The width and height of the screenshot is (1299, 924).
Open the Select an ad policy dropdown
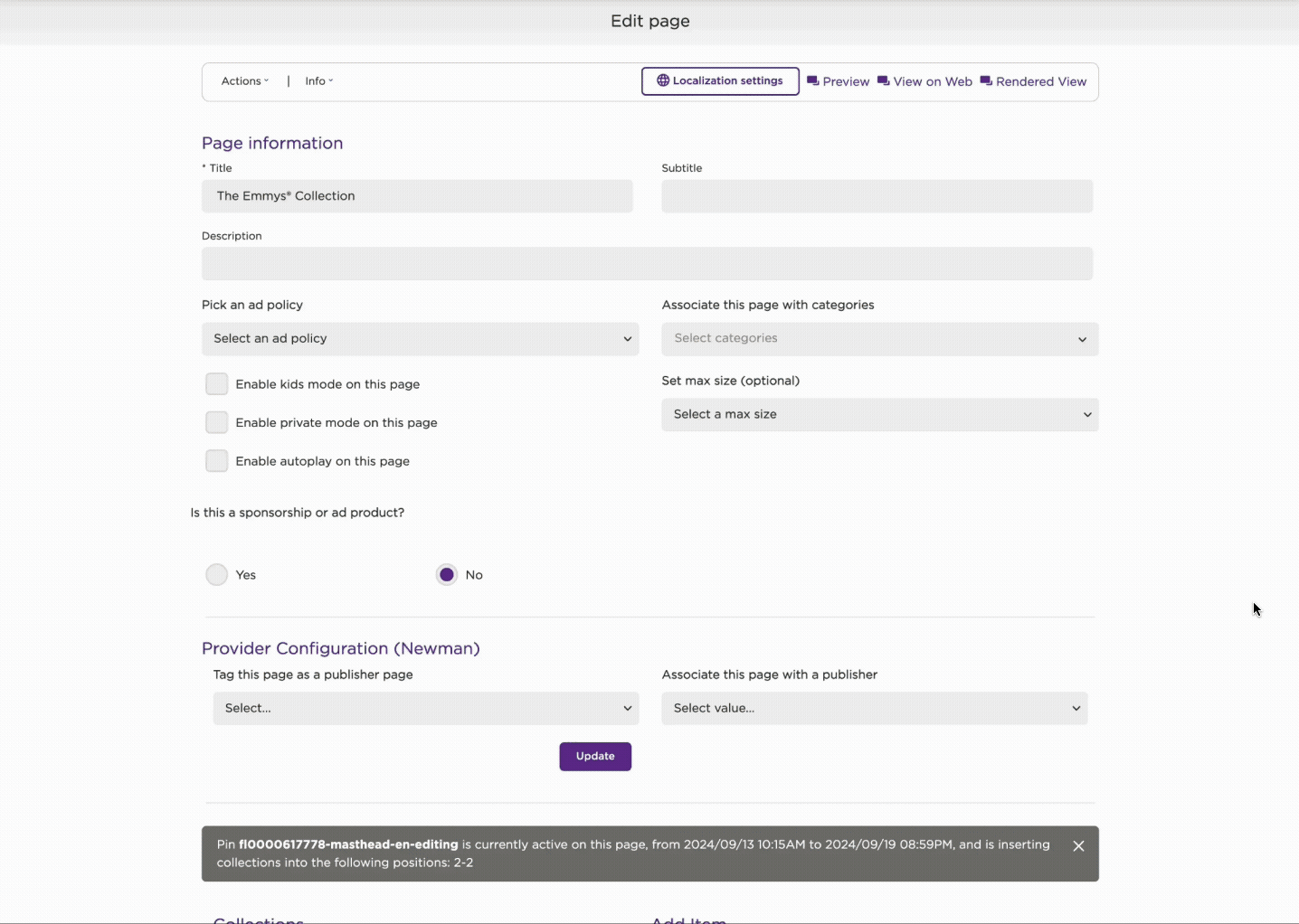point(421,339)
